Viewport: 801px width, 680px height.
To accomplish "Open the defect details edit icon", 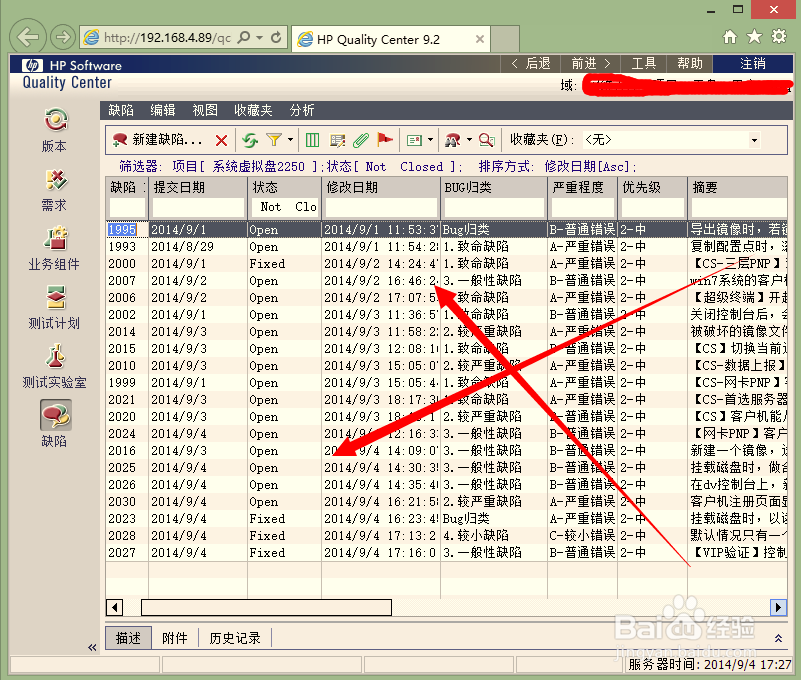I will tap(337, 140).
